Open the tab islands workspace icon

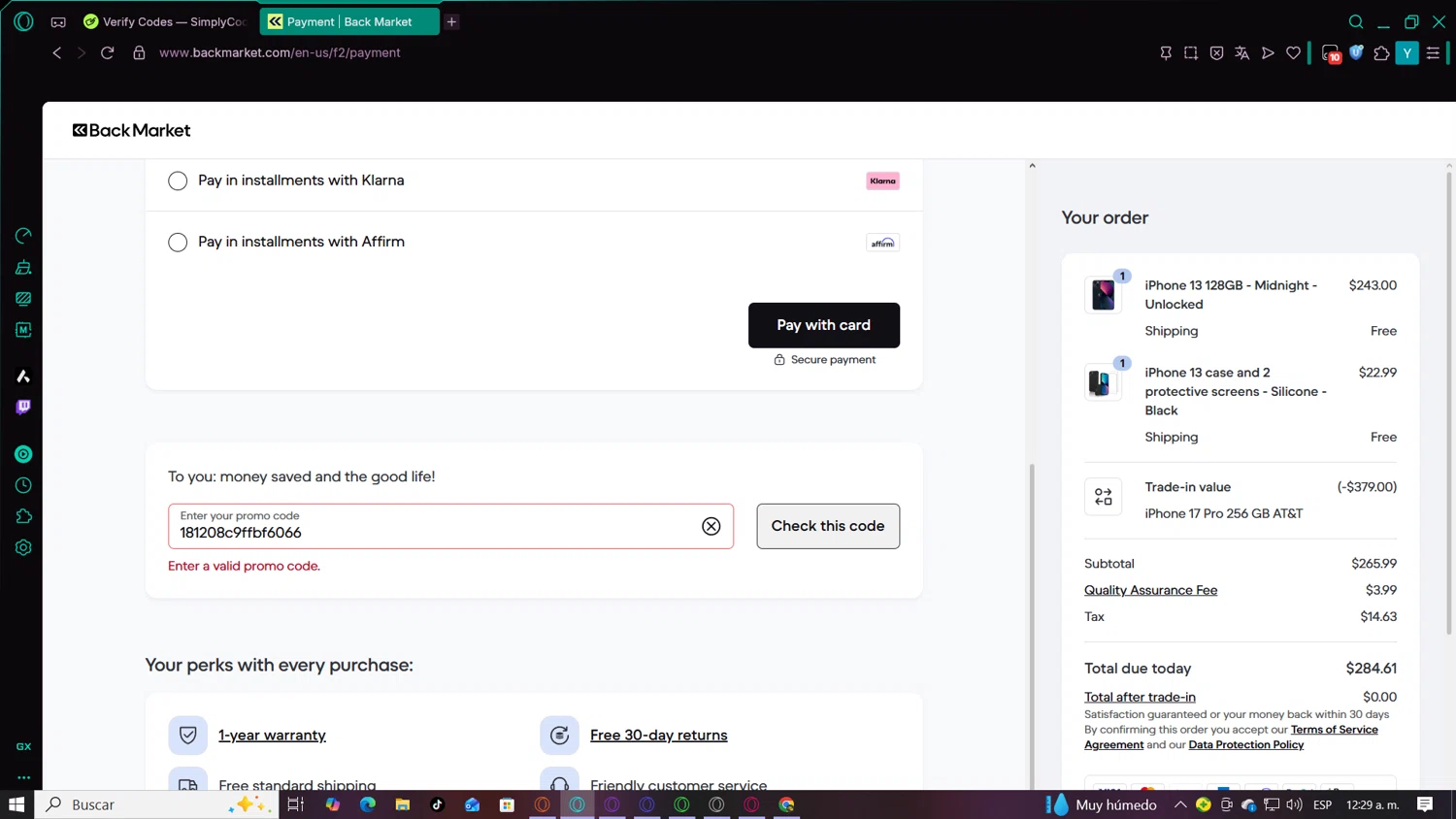coord(58,21)
